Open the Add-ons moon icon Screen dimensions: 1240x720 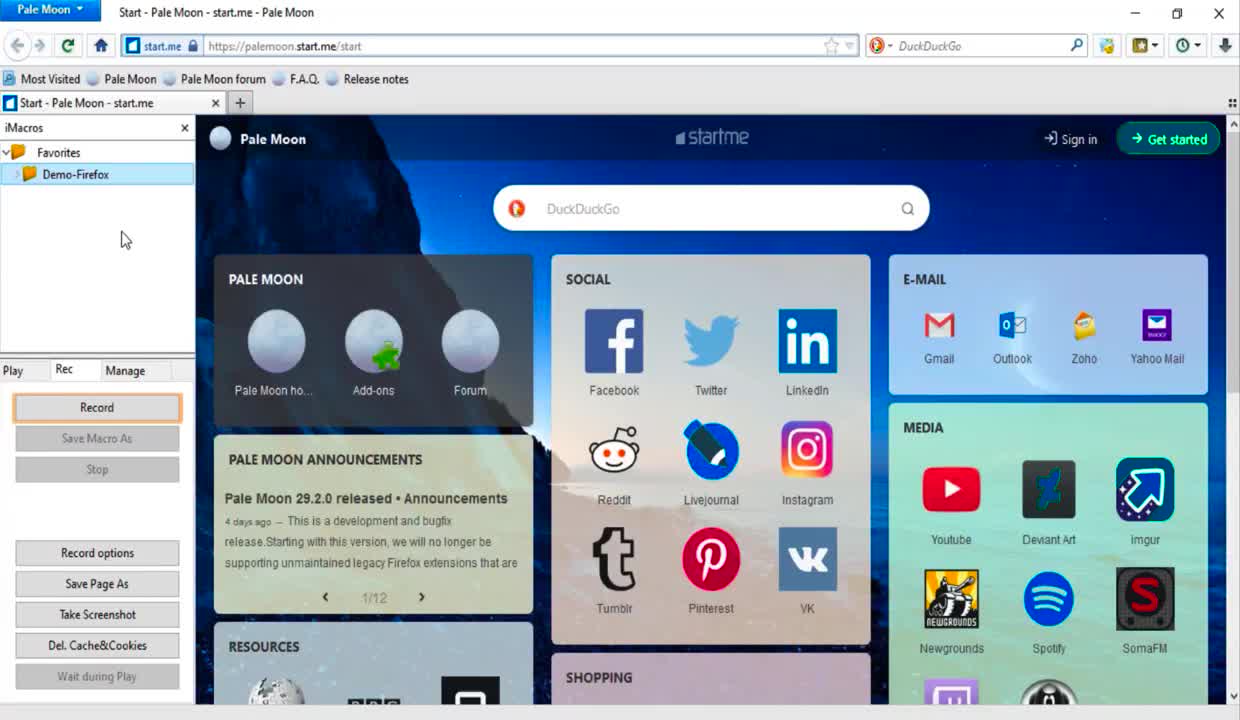click(x=373, y=341)
